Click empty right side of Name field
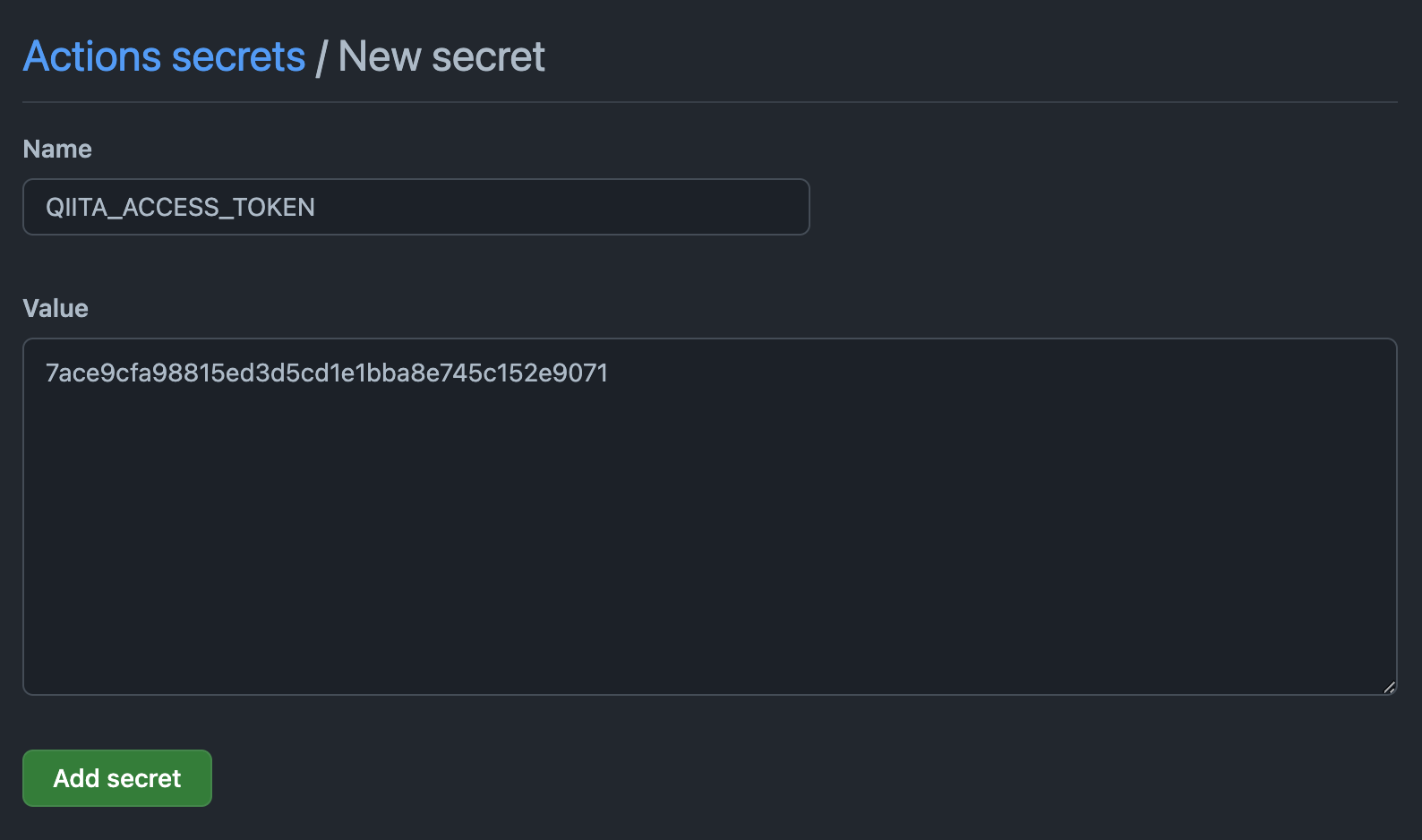1422x840 pixels. tap(627, 207)
